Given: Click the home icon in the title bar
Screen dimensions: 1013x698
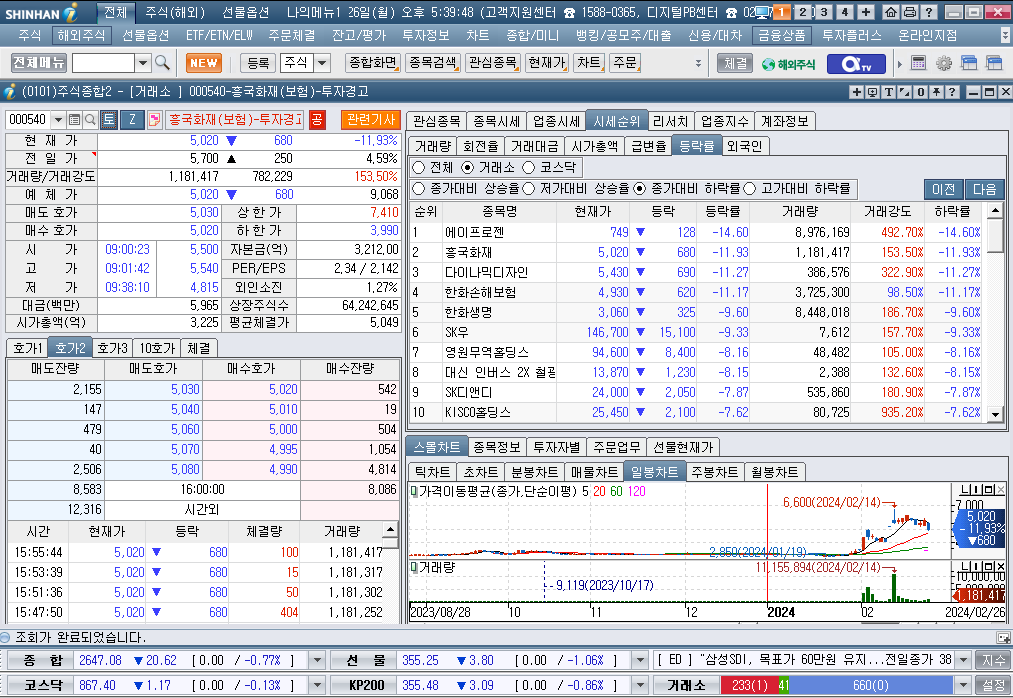Looking at the screenshot, I should click(890, 12).
